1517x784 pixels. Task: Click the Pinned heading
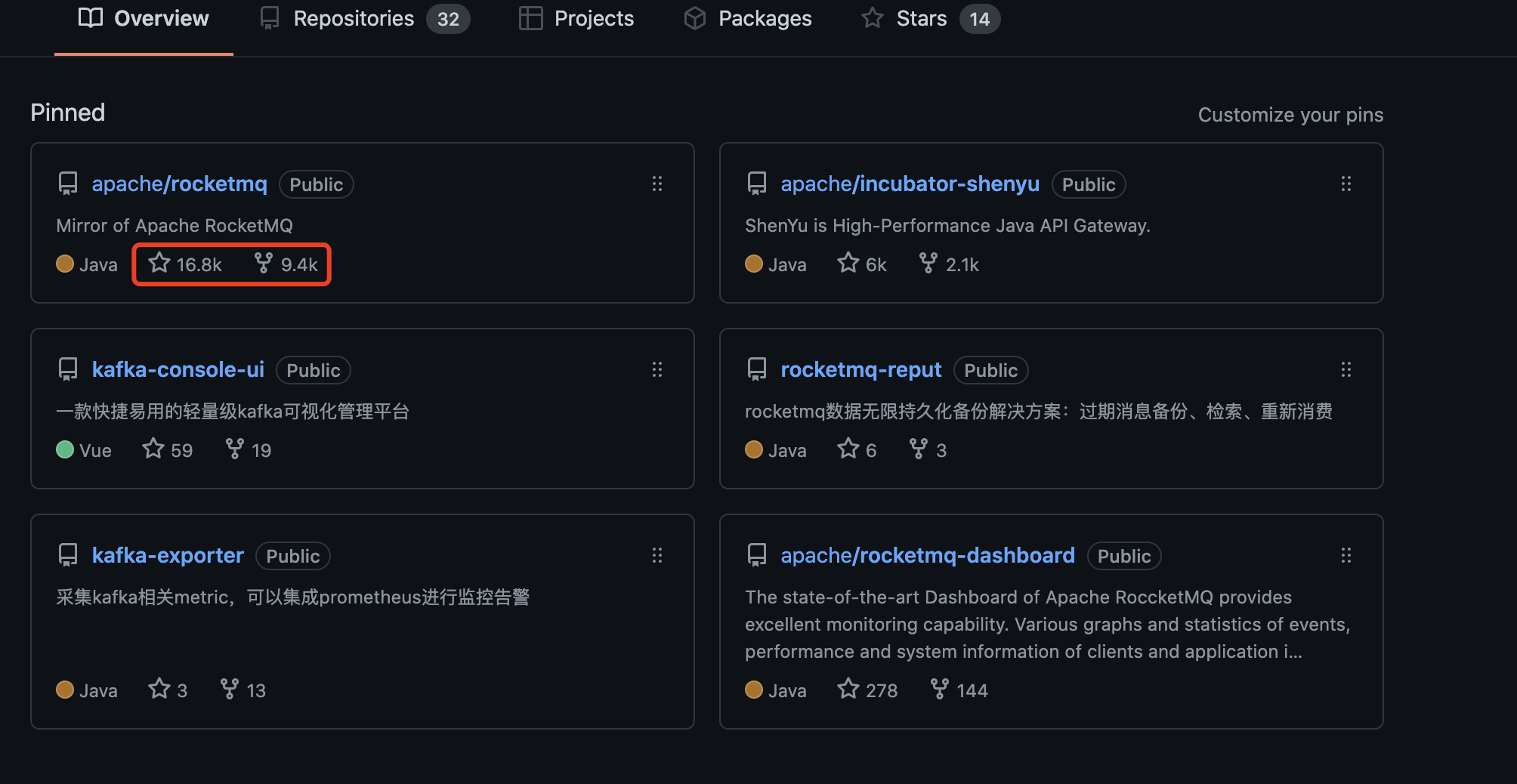tap(68, 113)
